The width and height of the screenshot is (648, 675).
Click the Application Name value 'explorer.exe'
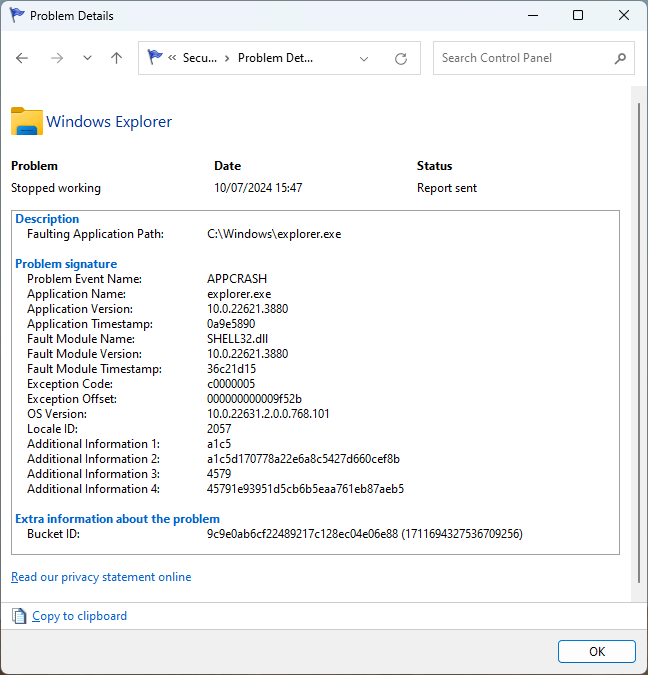[239, 294]
